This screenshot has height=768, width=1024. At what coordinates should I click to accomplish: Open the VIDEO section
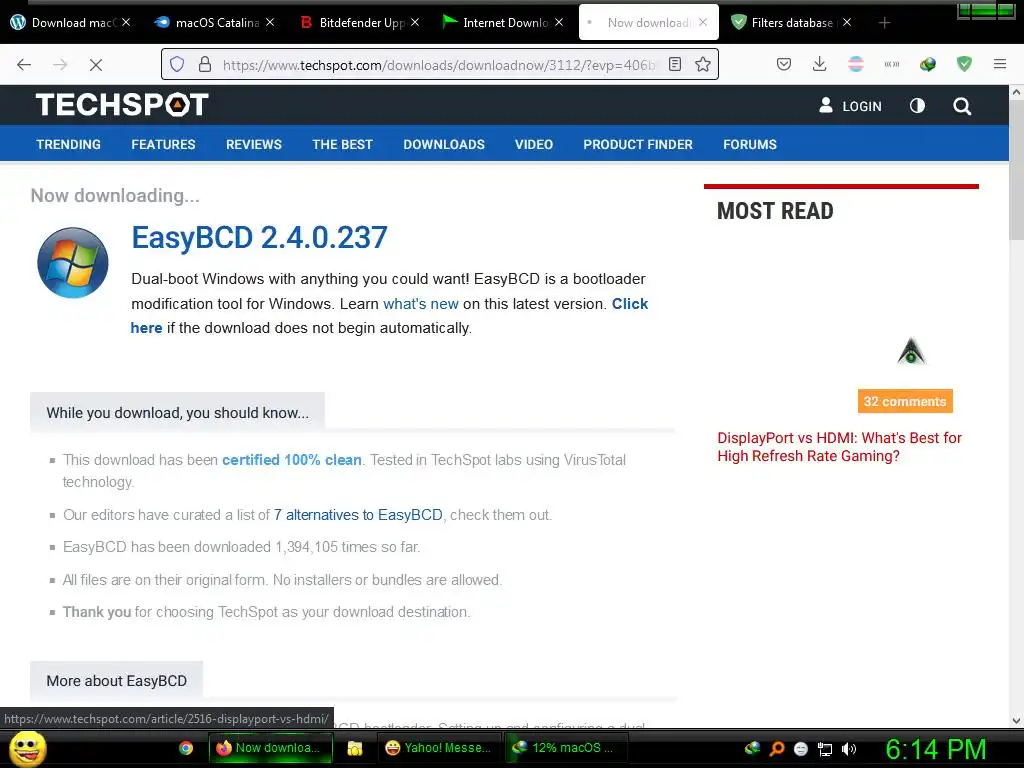coord(534,144)
